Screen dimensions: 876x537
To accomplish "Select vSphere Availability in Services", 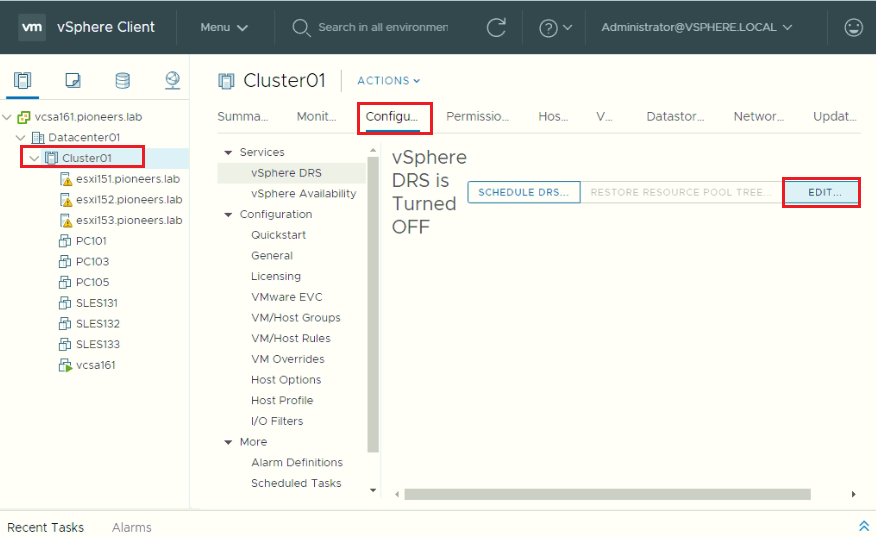I will 303,194.
